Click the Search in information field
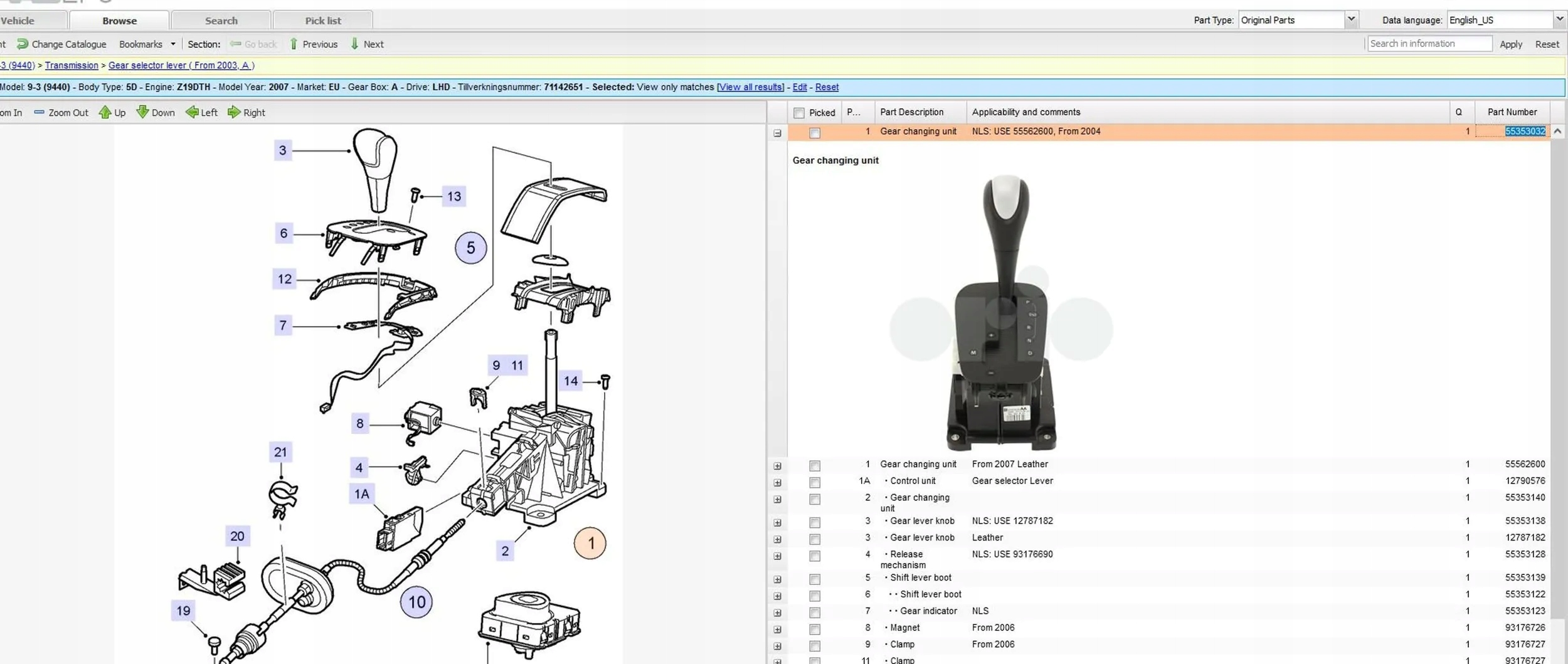The width and height of the screenshot is (1568, 664). coord(1429,44)
